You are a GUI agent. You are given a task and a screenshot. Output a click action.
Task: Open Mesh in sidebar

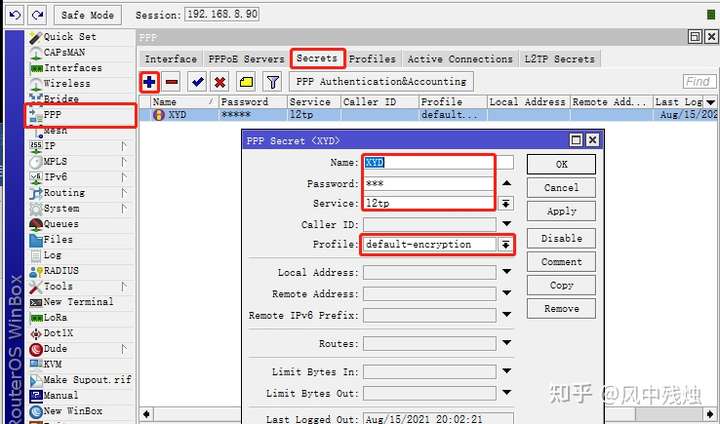[x=55, y=131]
